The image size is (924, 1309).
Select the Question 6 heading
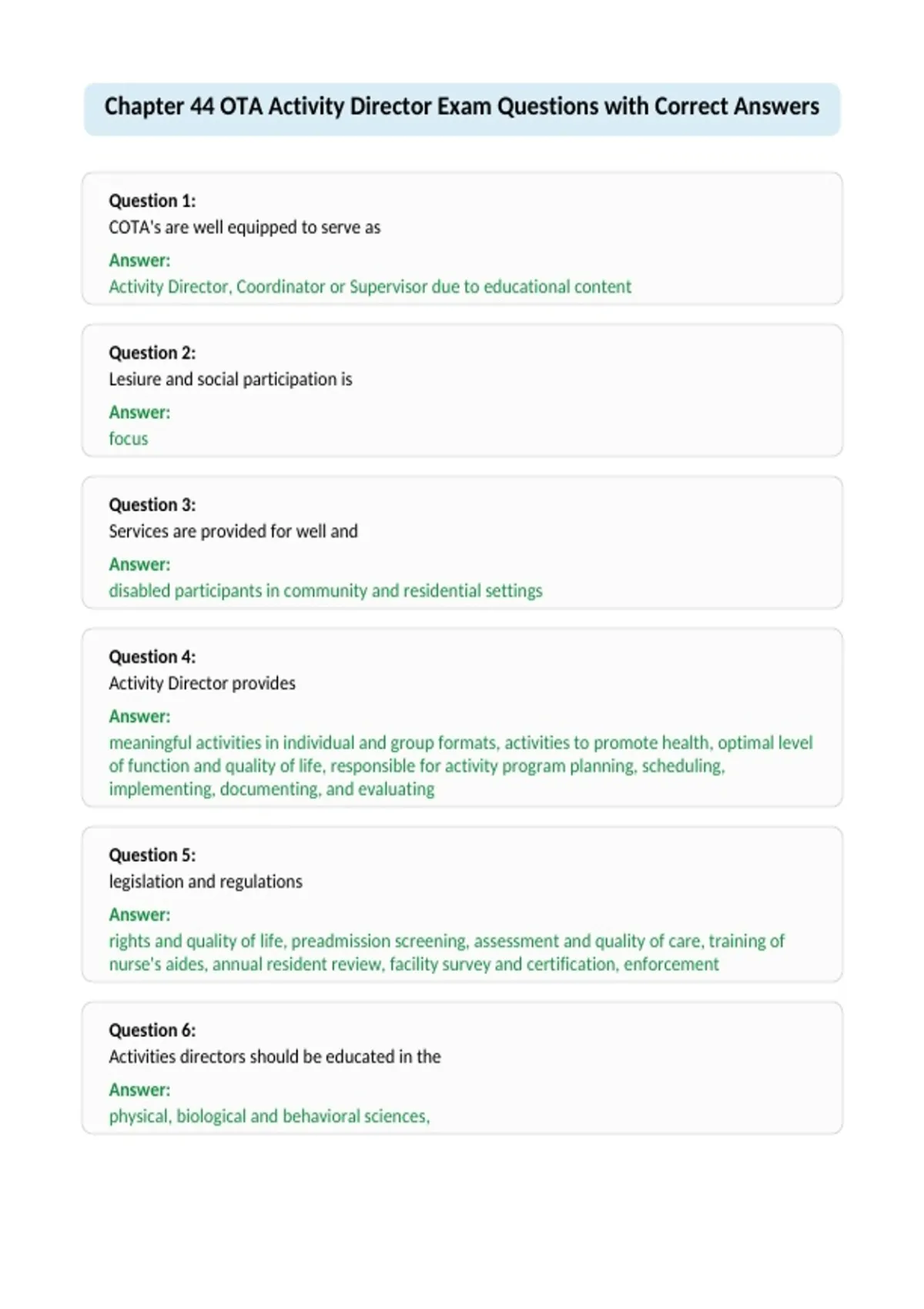[152, 1030]
